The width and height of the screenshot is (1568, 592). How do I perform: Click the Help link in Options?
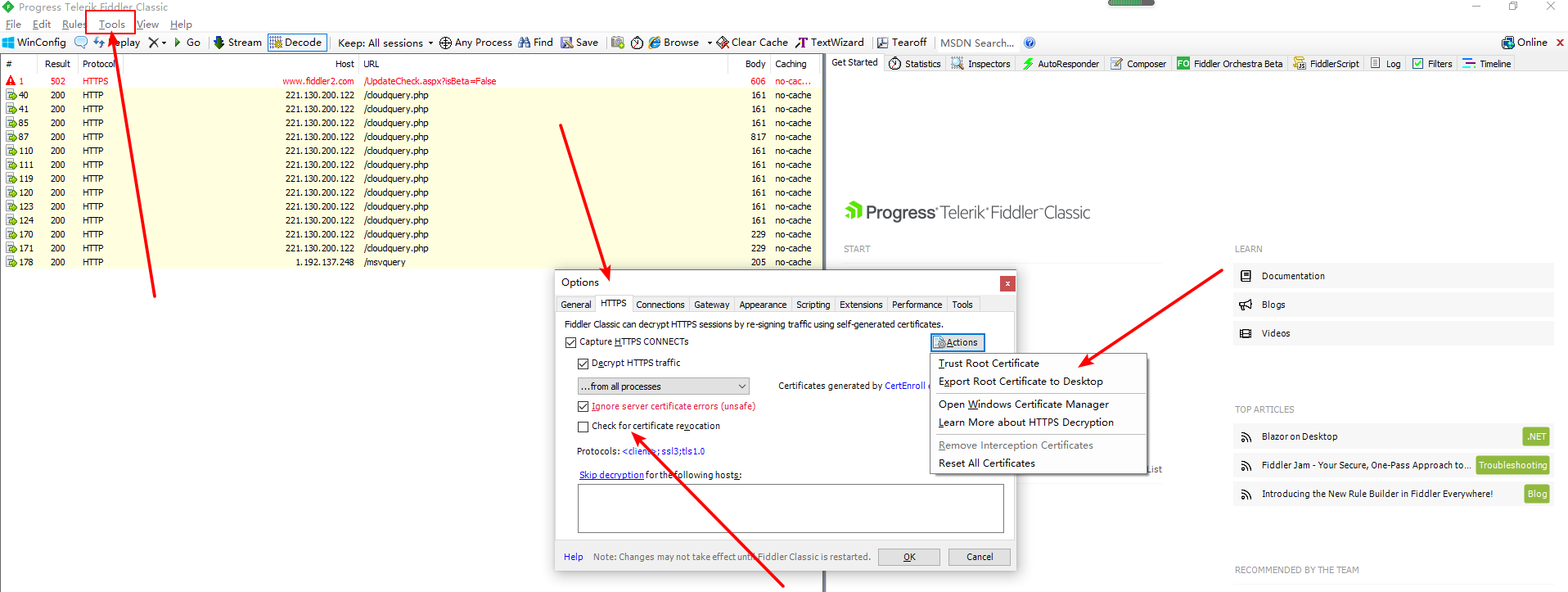(573, 557)
